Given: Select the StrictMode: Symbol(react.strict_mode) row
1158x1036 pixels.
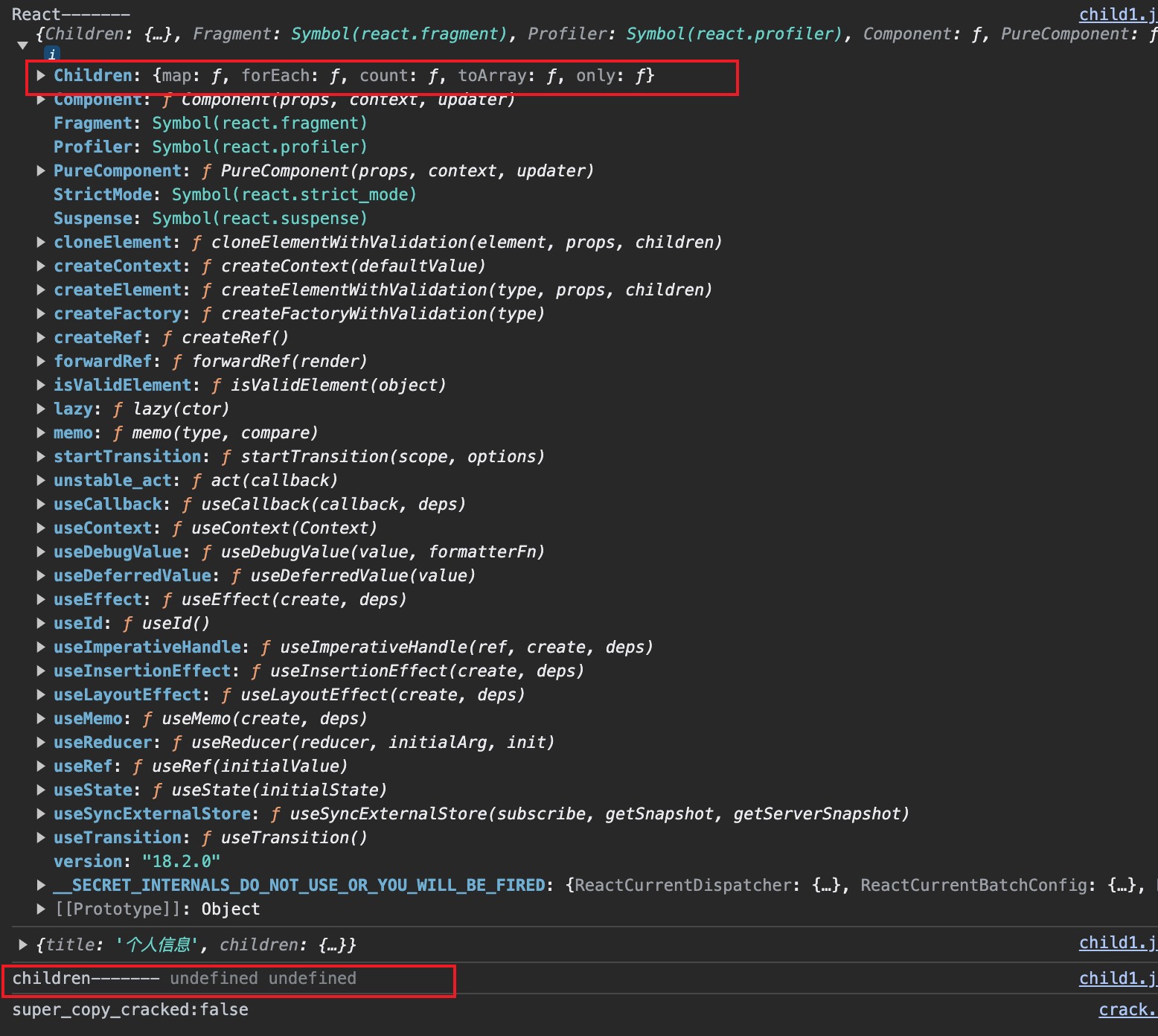Looking at the screenshot, I should tap(234, 194).
